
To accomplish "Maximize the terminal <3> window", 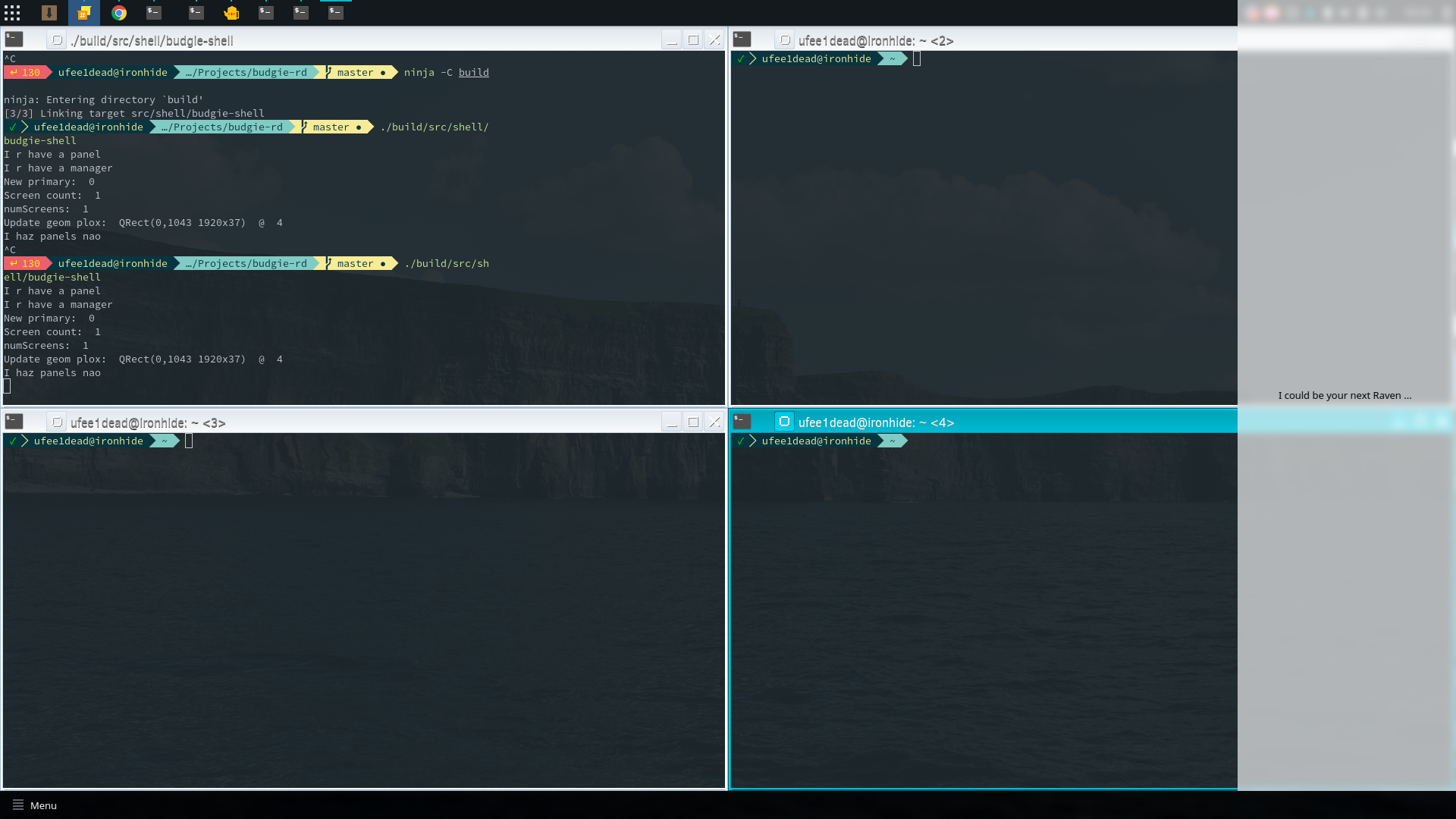I will [x=693, y=422].
